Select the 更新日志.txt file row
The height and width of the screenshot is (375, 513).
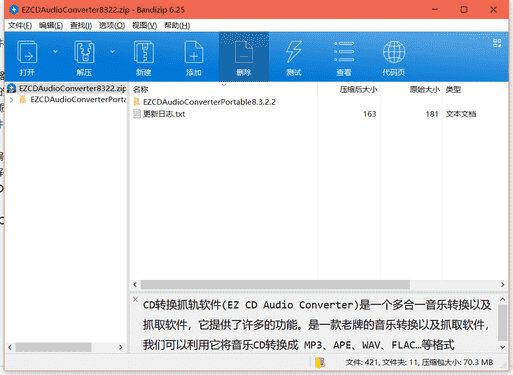coord(319,114)
